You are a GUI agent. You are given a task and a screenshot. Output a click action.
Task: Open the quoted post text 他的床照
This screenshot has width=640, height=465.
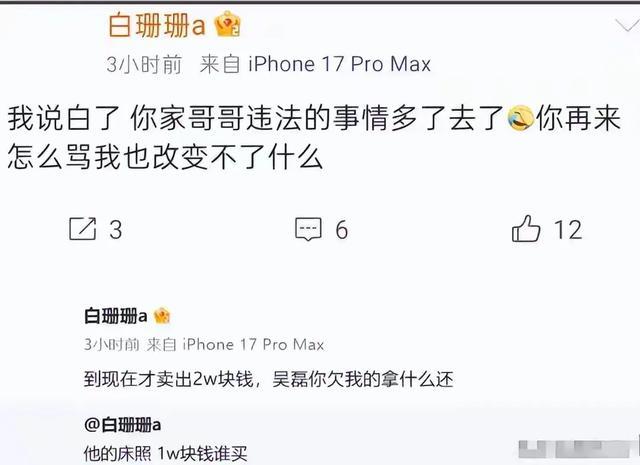pos(166,453)
